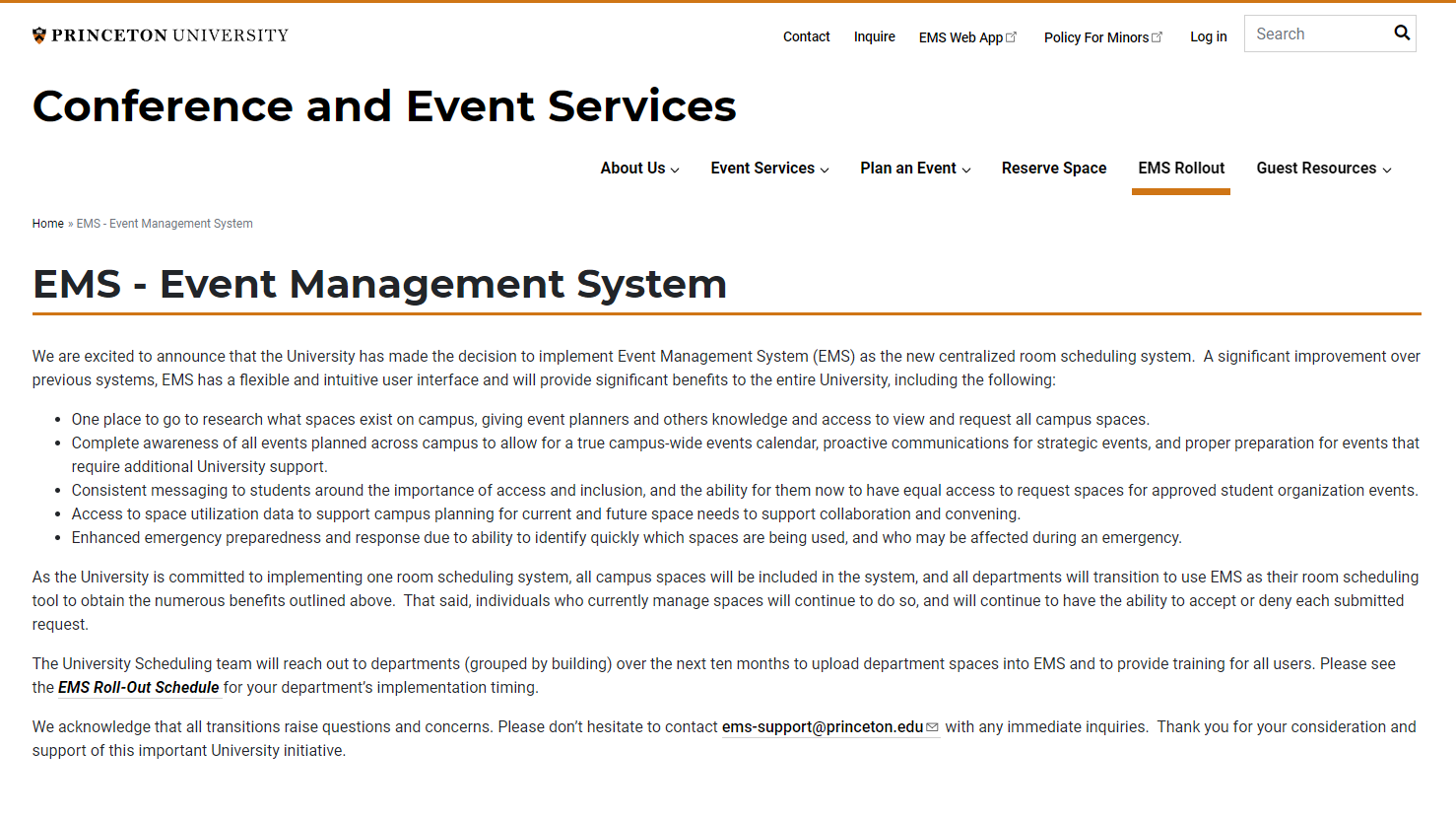Click the paragraph starting "The University Scheduling team"
This screenshot has height=818, width=1456.
point(714,676)
